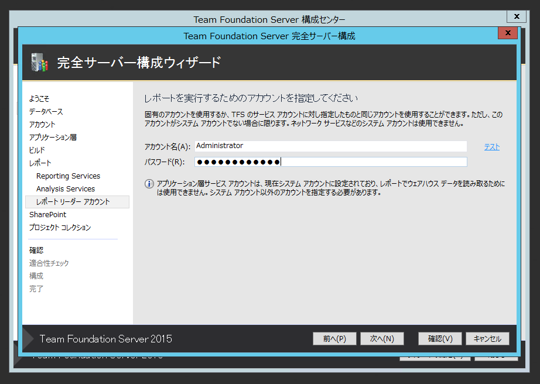Open プロジェクト コレクション step
This screenshot has width=540, height=384.
(60, 227)
